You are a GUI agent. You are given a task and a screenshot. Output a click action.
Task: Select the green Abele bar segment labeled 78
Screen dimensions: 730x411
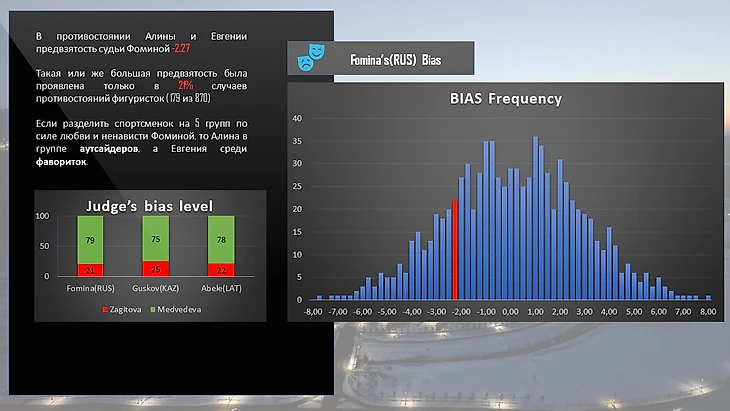pyautogui.click(x=220, y=239)
